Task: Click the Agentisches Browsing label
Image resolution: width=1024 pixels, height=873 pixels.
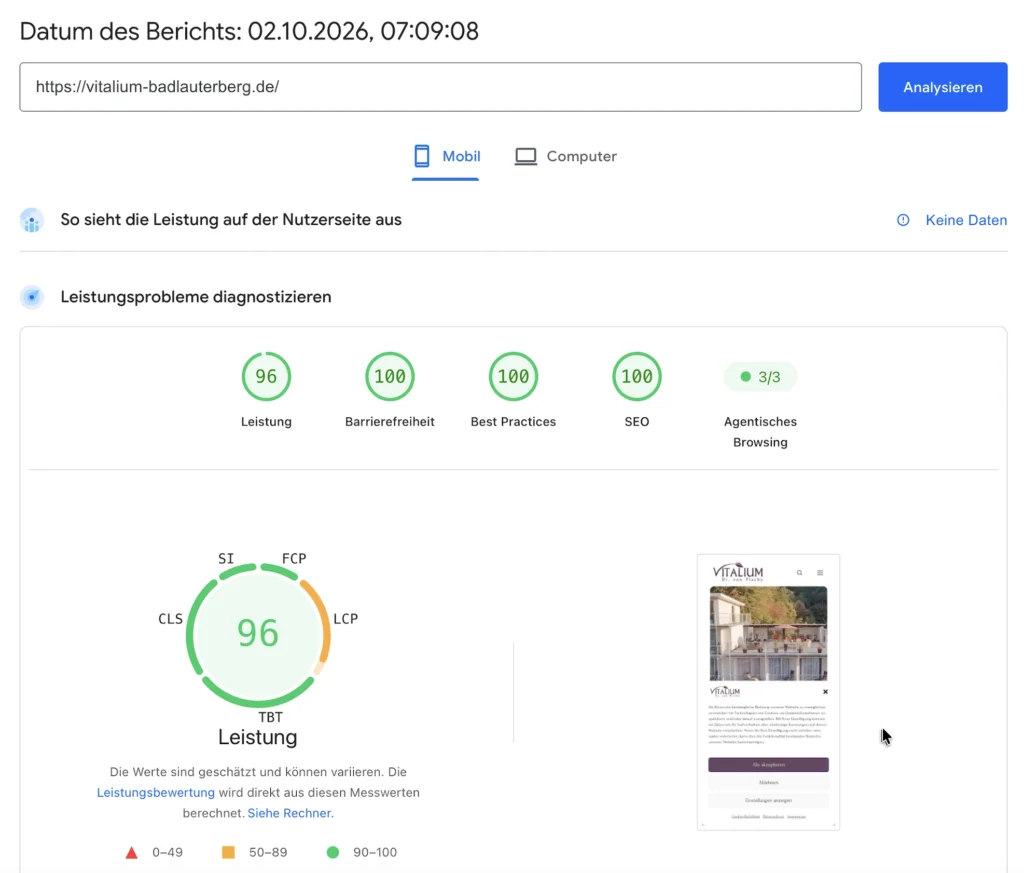Action: [760, 432]
